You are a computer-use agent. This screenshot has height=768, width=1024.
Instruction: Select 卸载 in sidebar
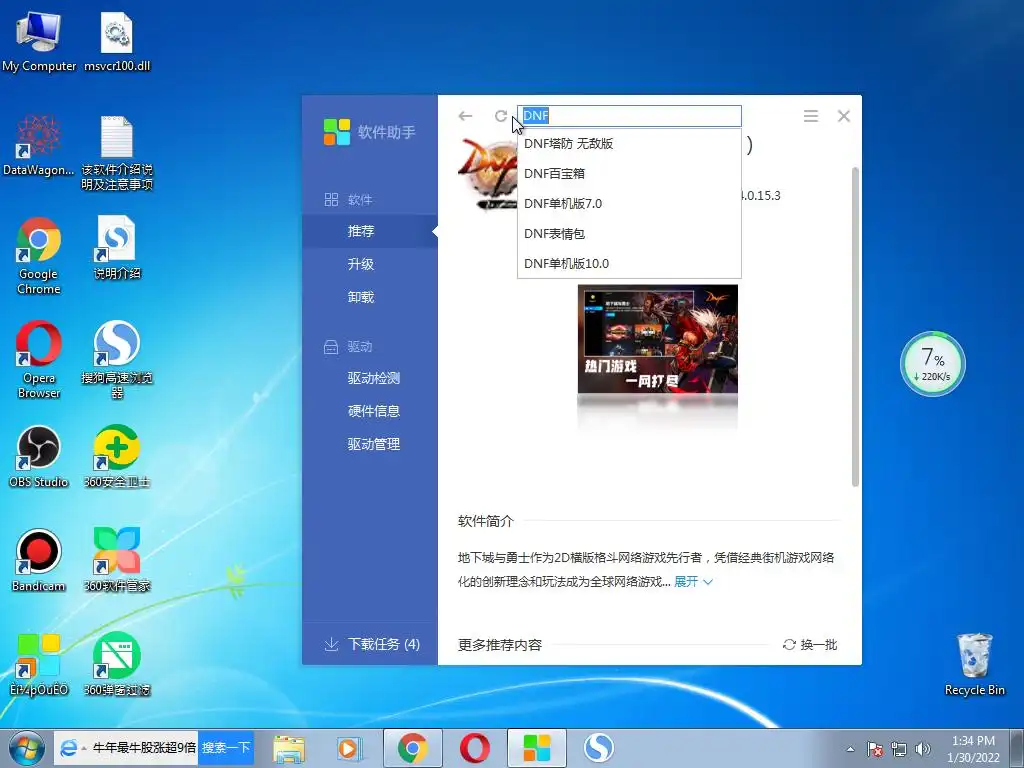tap(370, 297)
